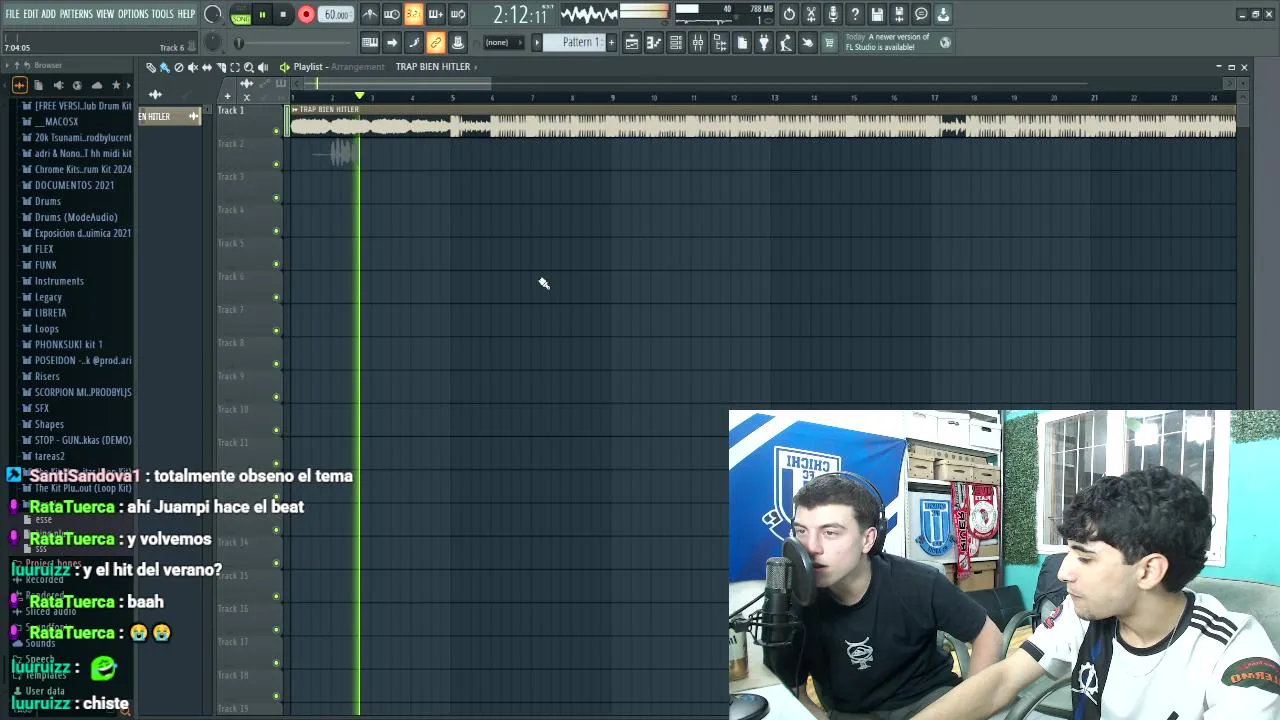Select the playlist Draw pencil tool
This screenshot has width=1280, height=720.
coord(151,67)
